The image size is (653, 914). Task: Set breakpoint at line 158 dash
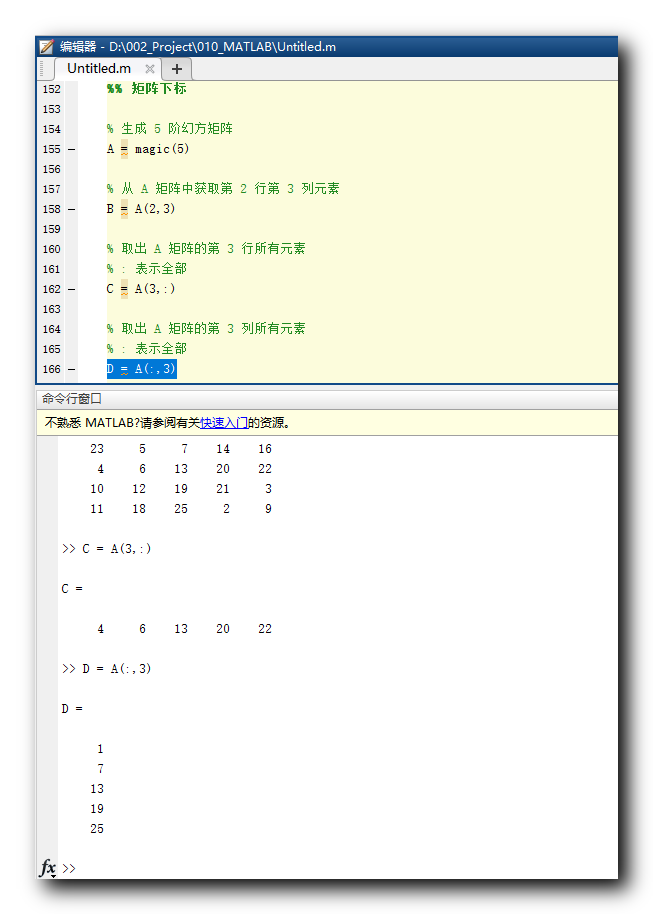tap(71, 209)
